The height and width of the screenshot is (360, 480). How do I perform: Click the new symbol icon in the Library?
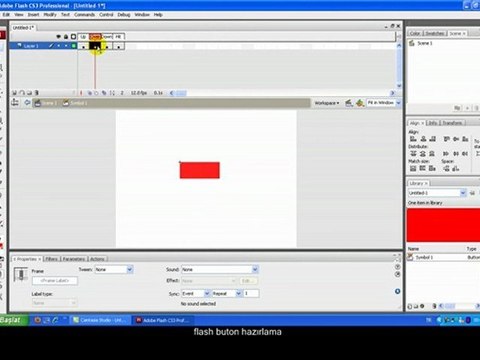[x=410, y=306]
